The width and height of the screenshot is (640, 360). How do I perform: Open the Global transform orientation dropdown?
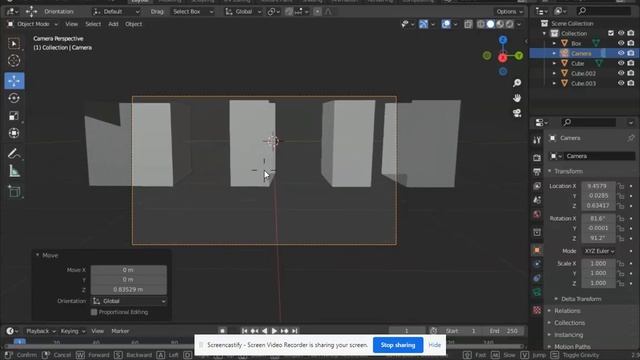tap(244, 12)
